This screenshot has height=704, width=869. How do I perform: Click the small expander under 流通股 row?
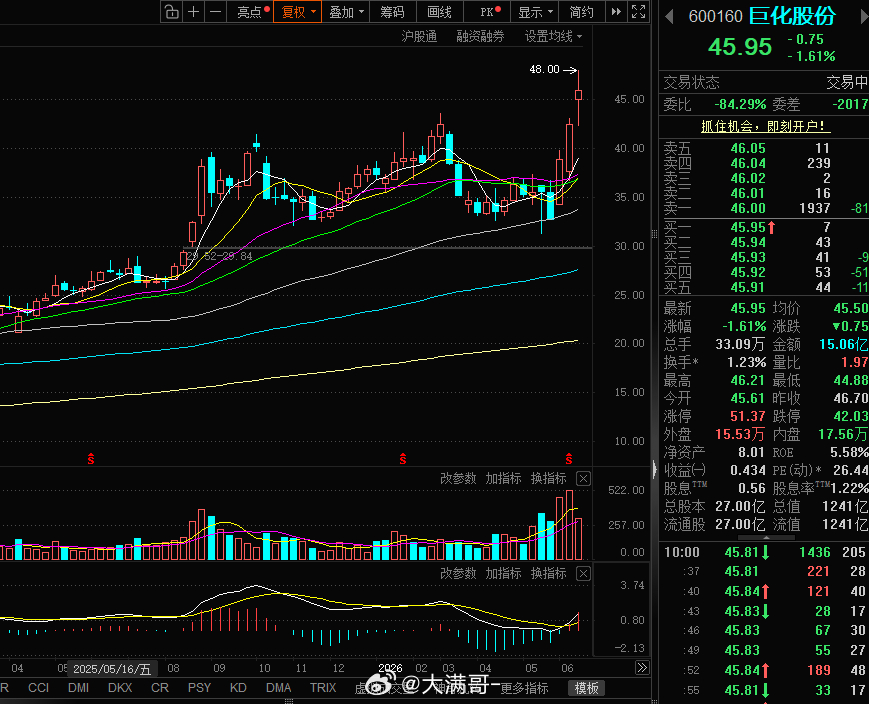[766, 538]
